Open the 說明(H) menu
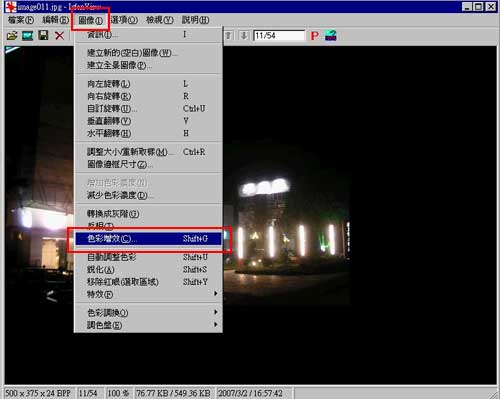The width and height of the screenshot is (500, 399). click(196, 20)
